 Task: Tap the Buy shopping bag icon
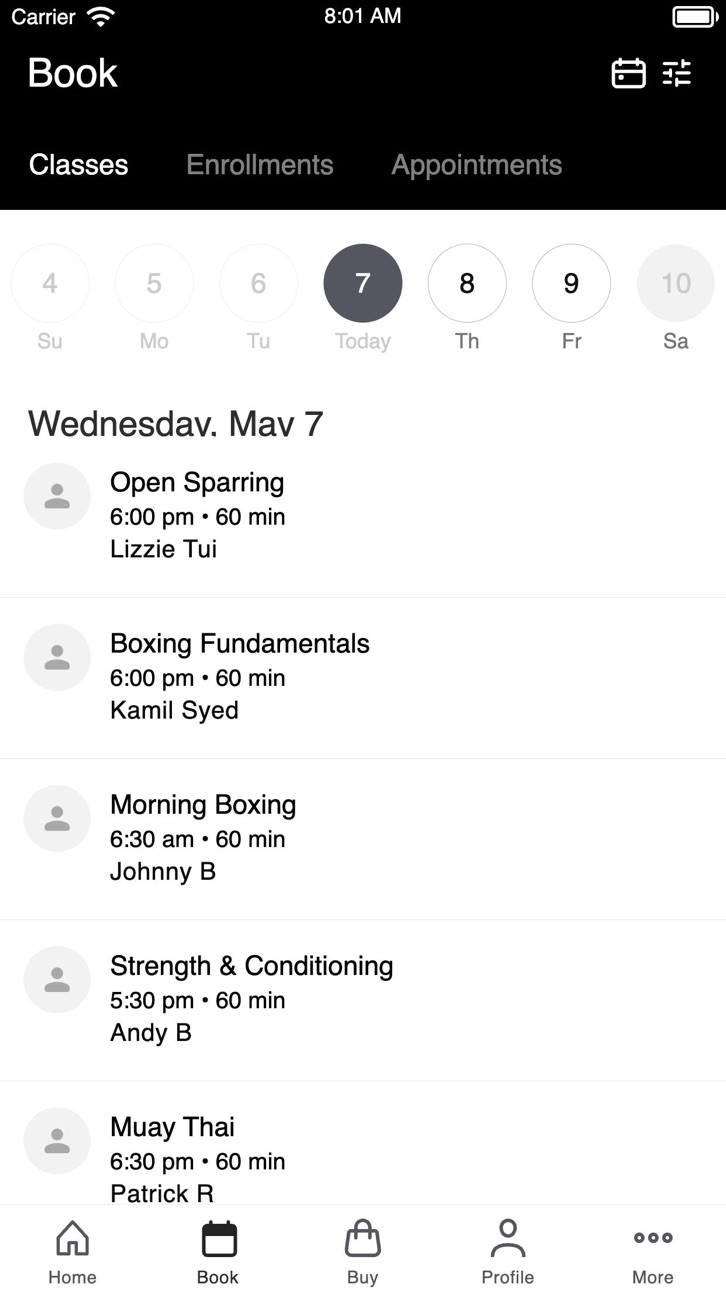(363, 1238)
